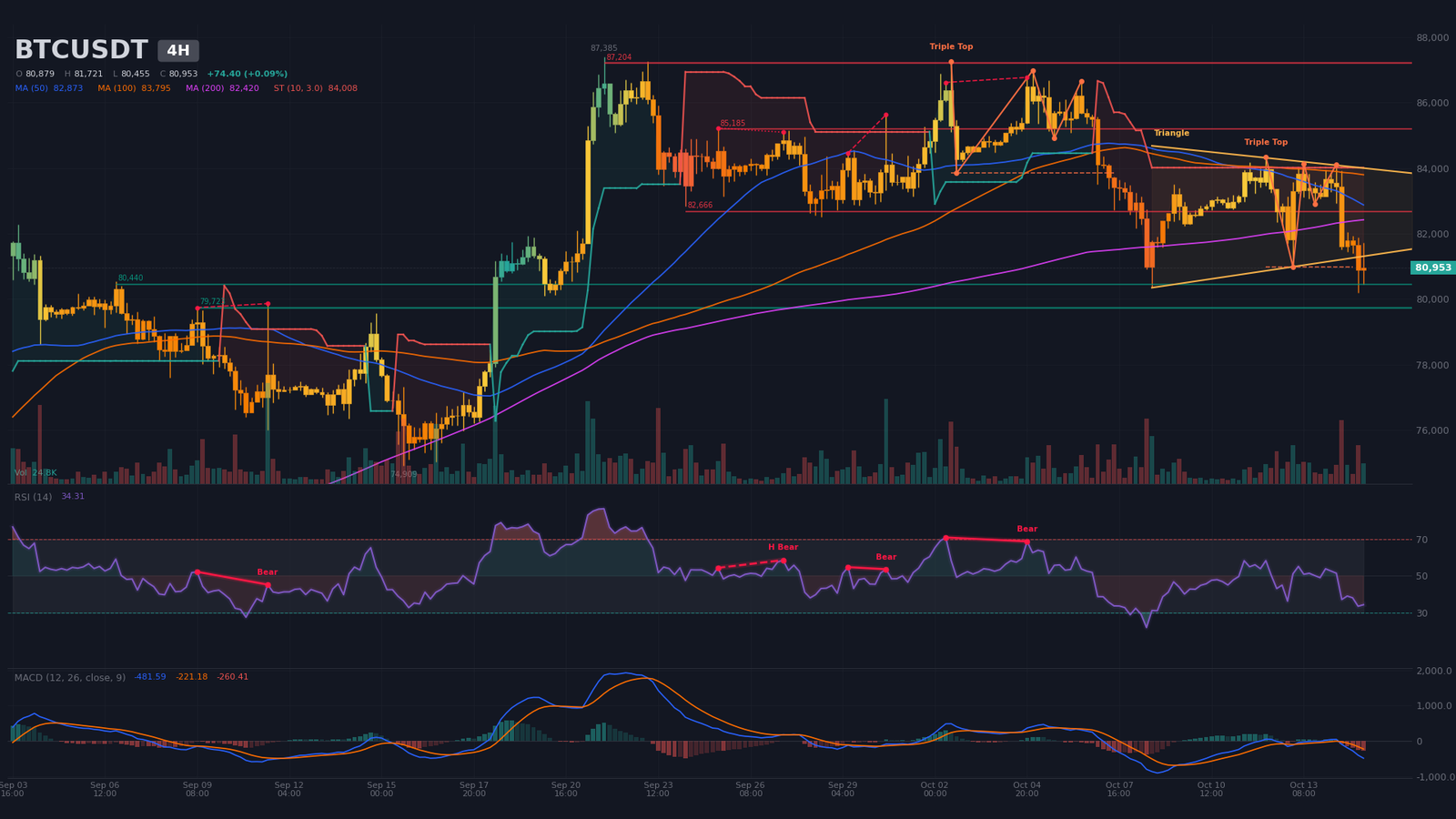Click the 85,185 level label
Viewport: 1456px width, 819px height.
click(733, 123)
